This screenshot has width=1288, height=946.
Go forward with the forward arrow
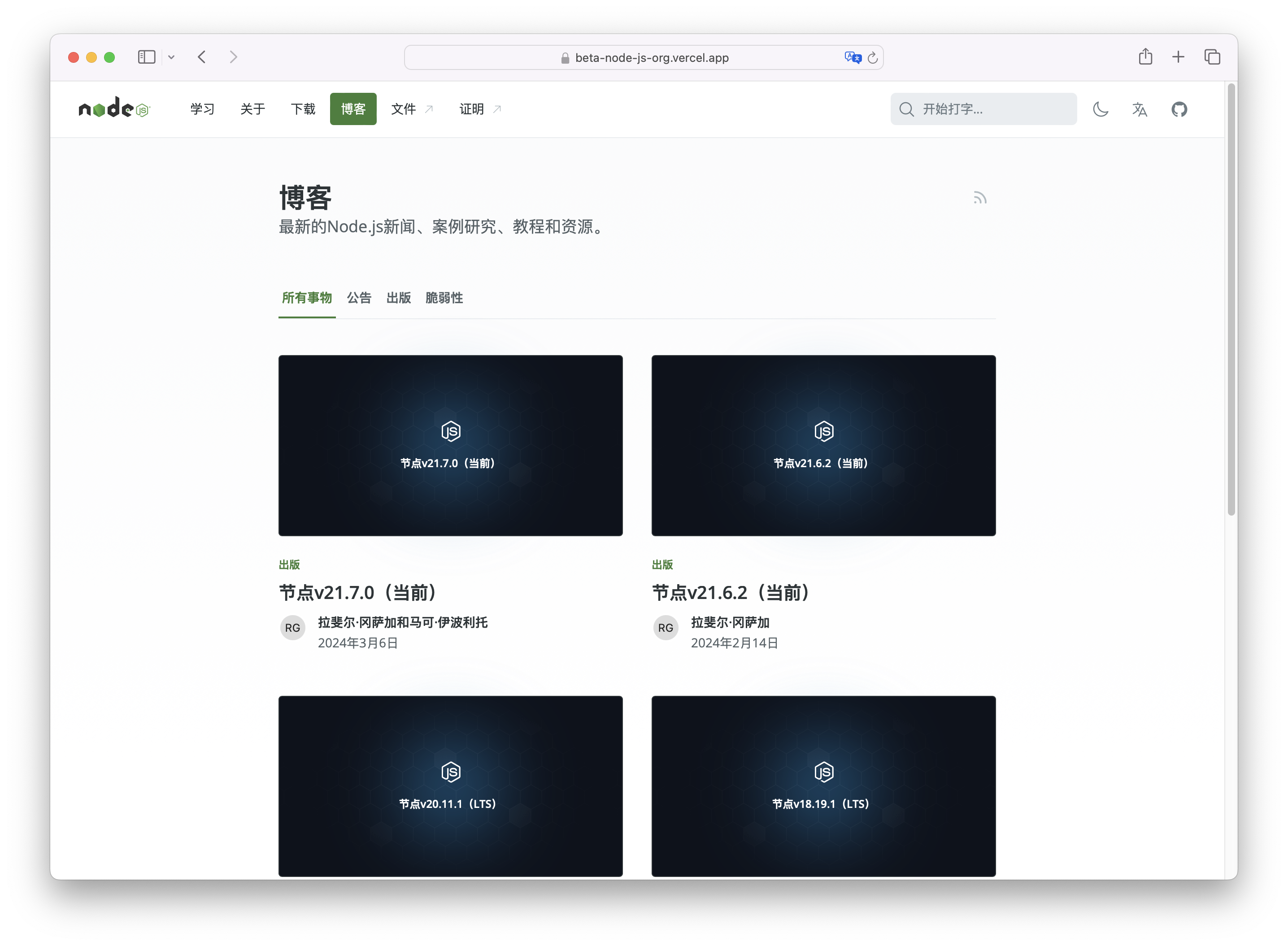233,56
